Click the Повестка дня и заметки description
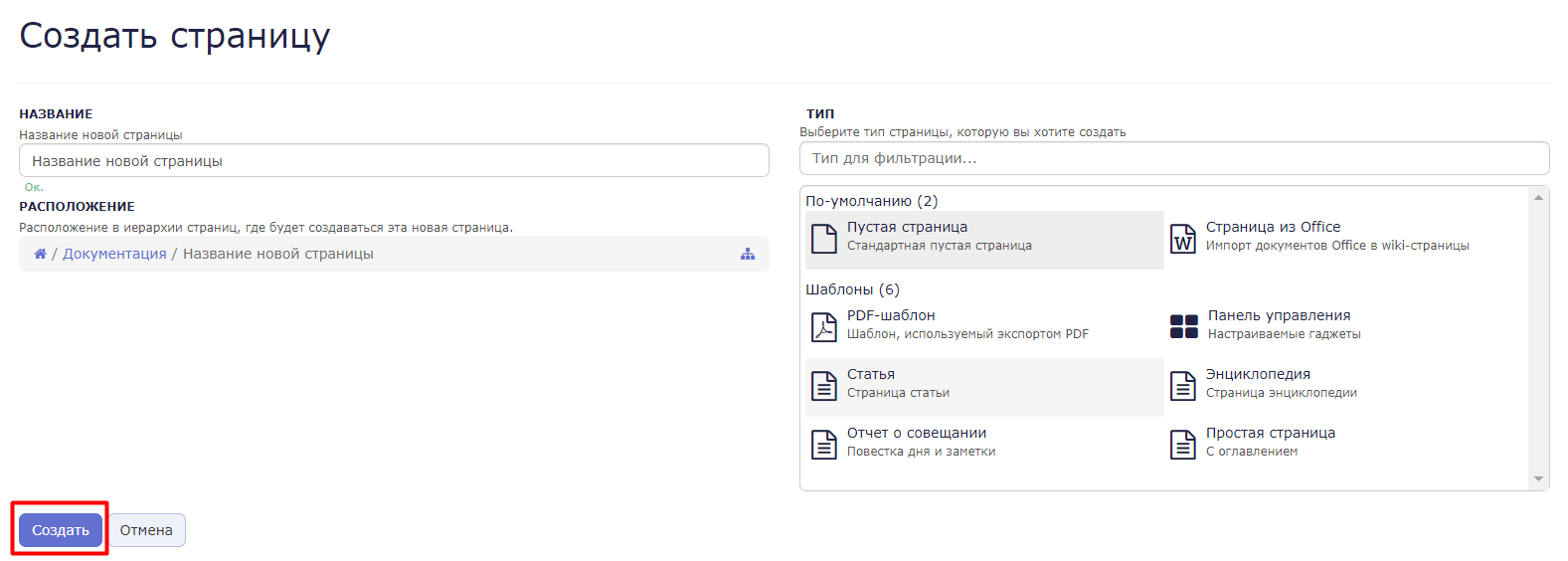The height and width of the screenshot is (561, 1568). pos(921,452)
